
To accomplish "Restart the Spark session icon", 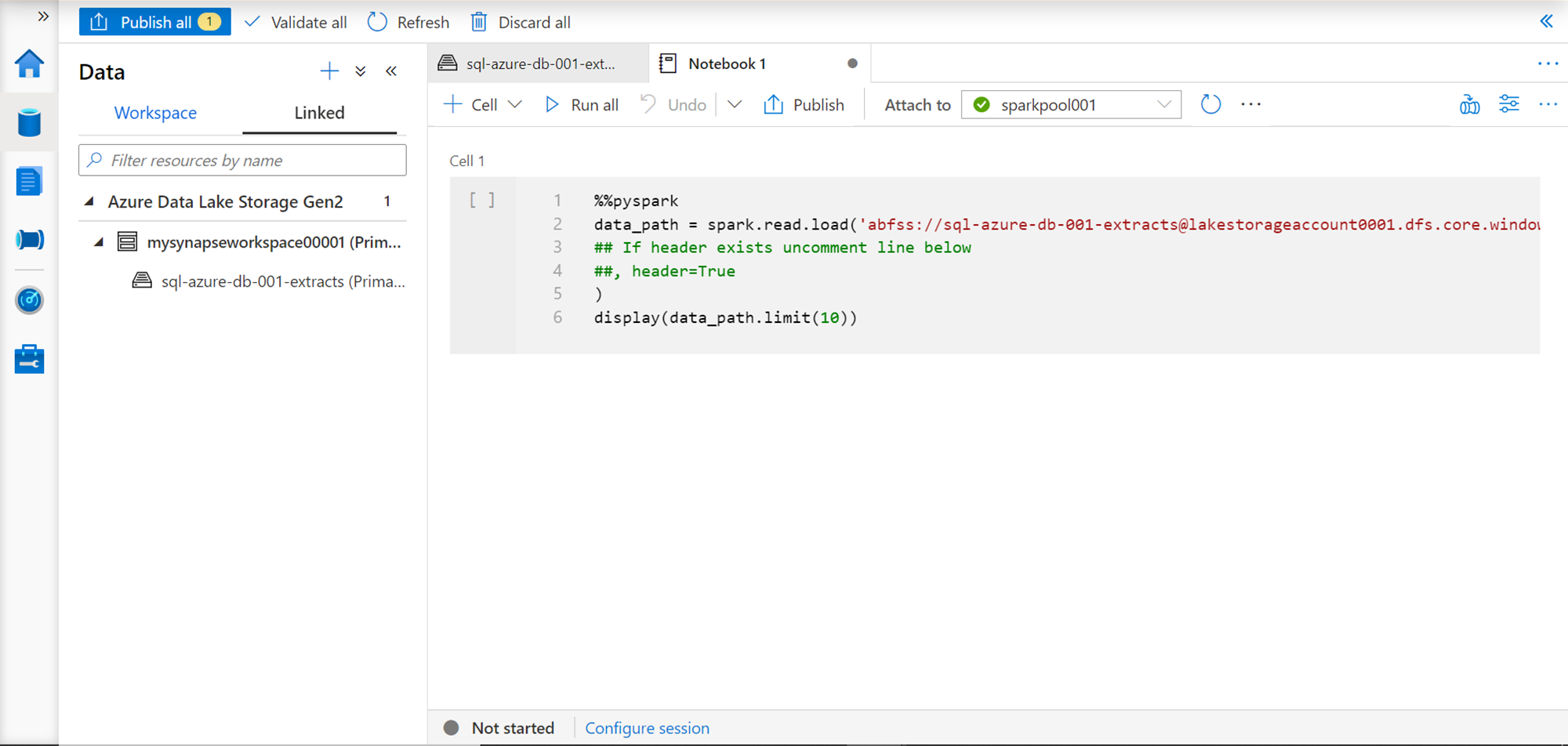I will [1210, 104].
